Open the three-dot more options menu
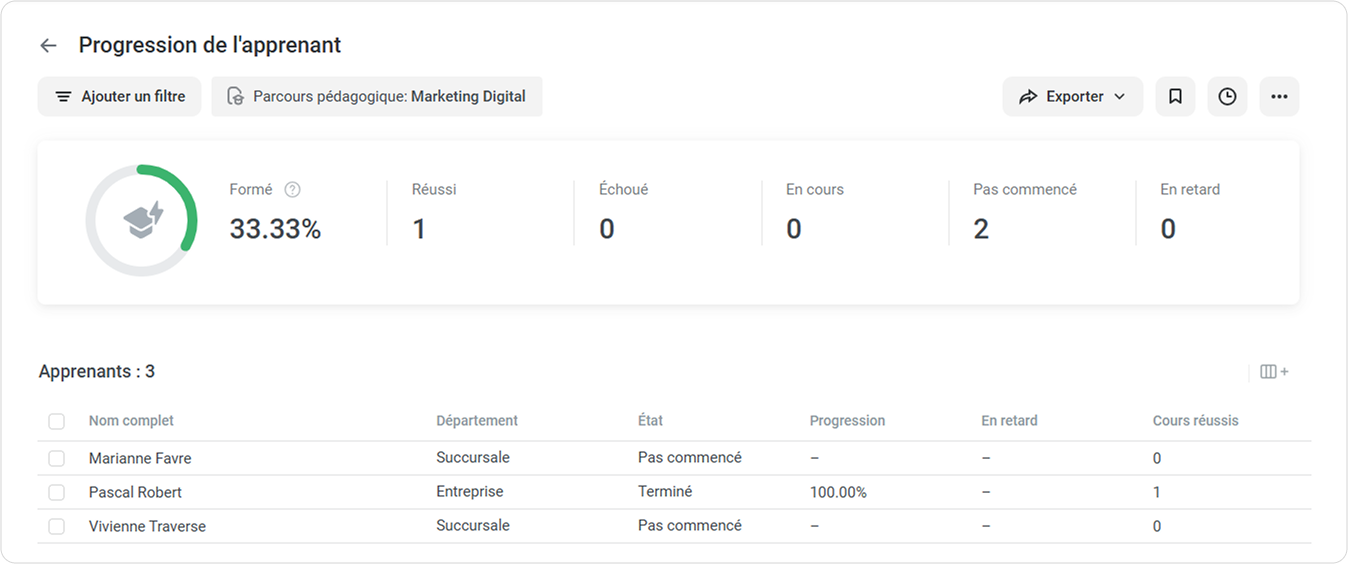This screenshot has height=564, width=1348. 1279,97
